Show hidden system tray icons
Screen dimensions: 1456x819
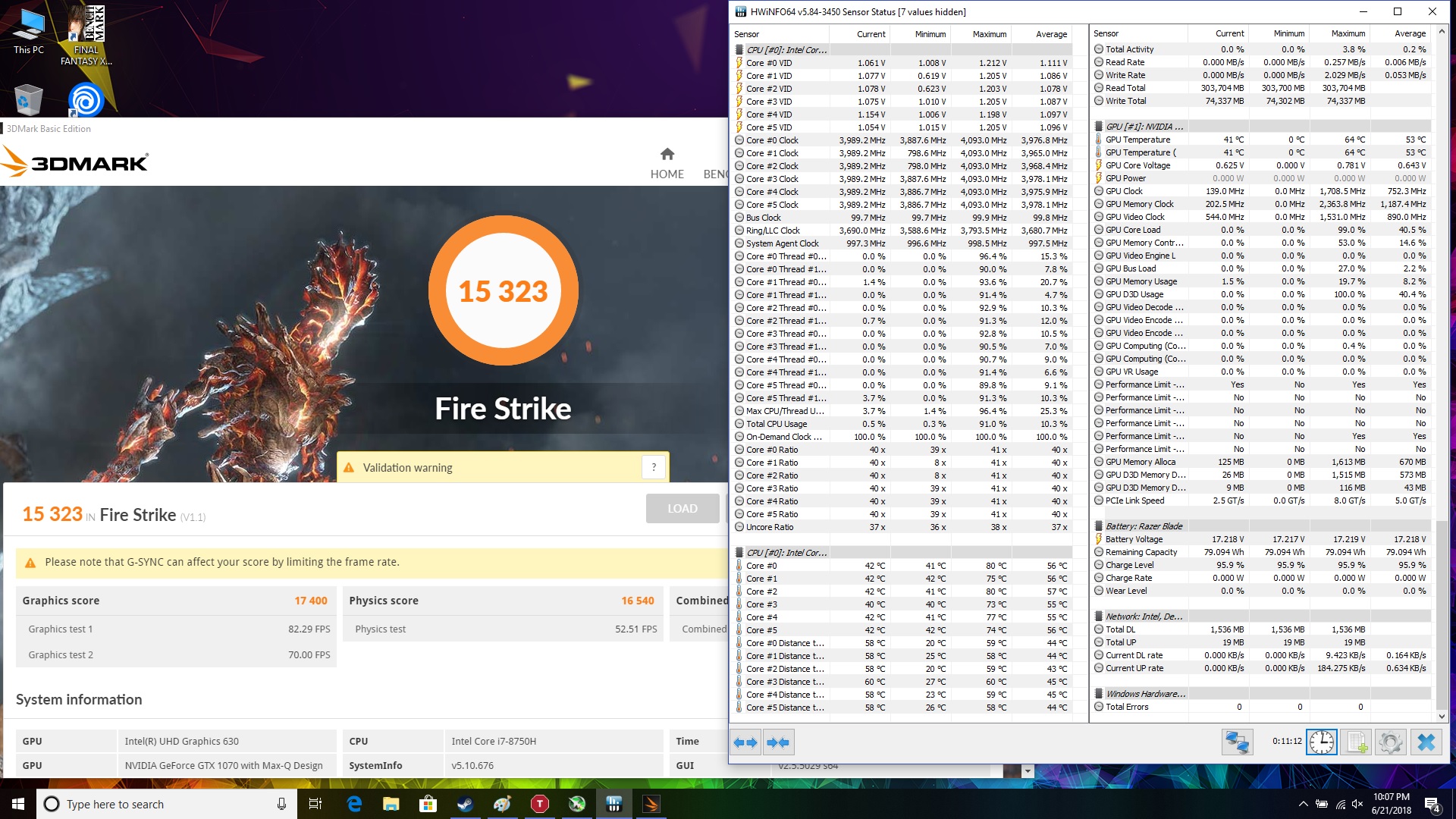[1303, 804]
